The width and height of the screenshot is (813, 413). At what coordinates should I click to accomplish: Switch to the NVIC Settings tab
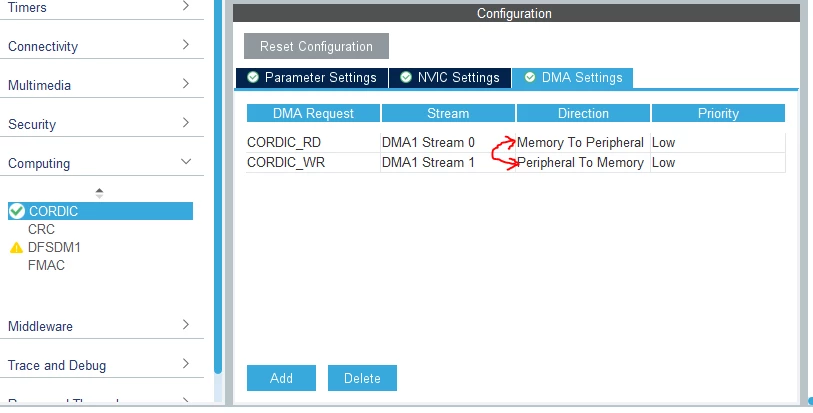pyautogui.click(x=450, y=78)
